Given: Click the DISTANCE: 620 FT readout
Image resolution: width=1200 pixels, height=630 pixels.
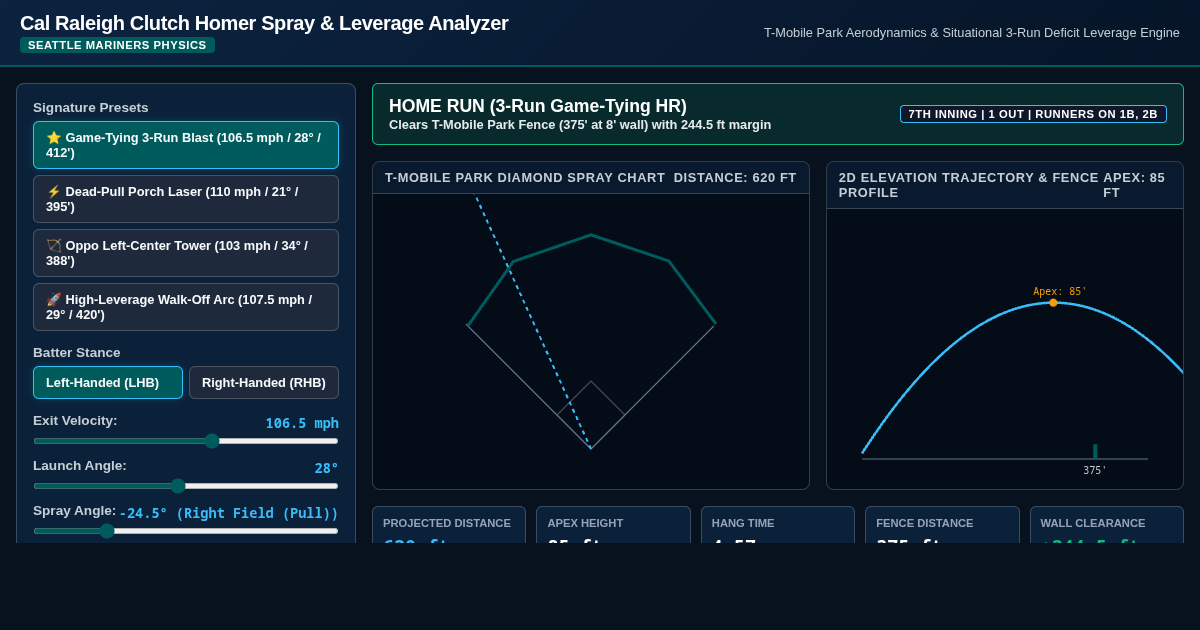Looking at the screenshot, I should (735, 178).
